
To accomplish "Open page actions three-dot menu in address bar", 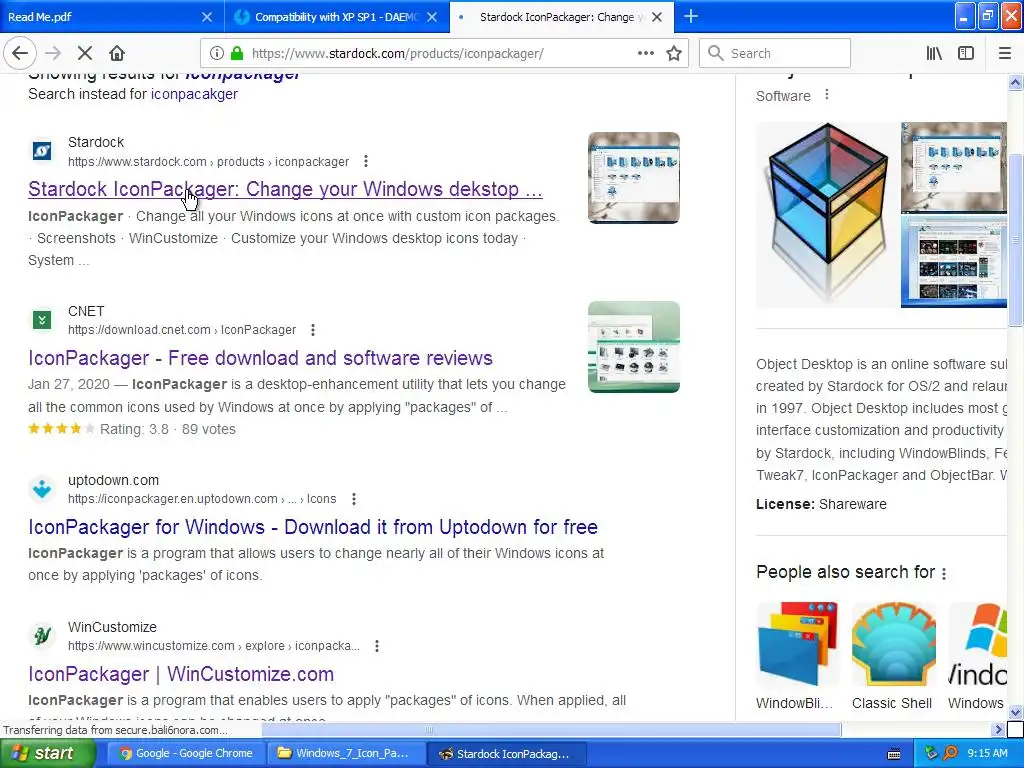I will coord(645,53).
